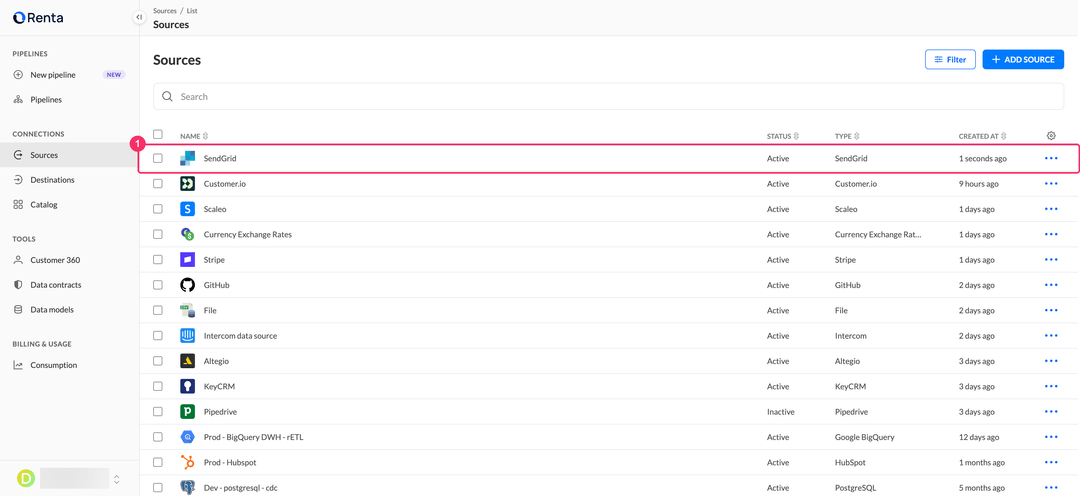Check the Pipedrive row checkbox

click(158, 411)
